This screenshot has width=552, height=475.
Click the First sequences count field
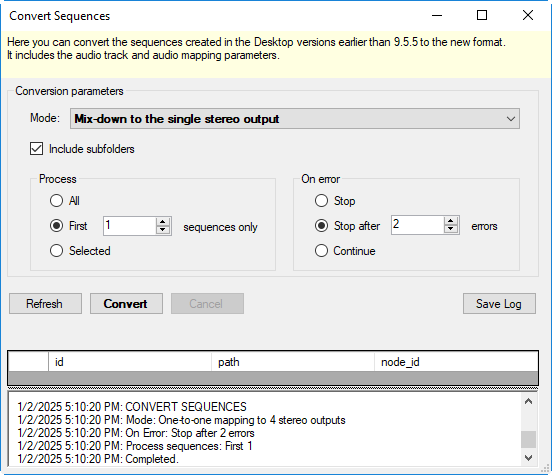tap(129, 226)
